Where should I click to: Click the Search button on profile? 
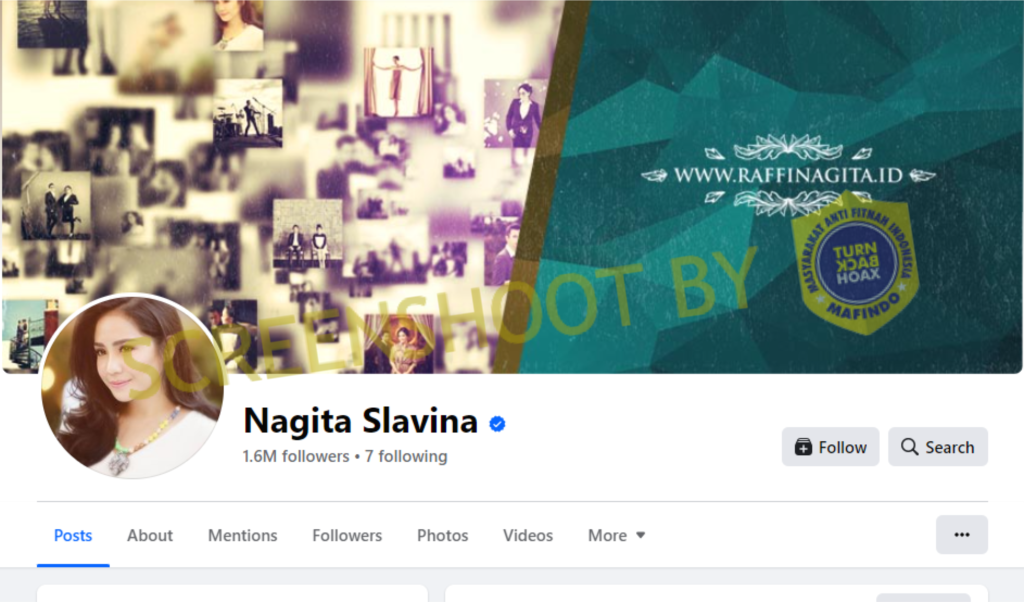(x=938, y=447)
